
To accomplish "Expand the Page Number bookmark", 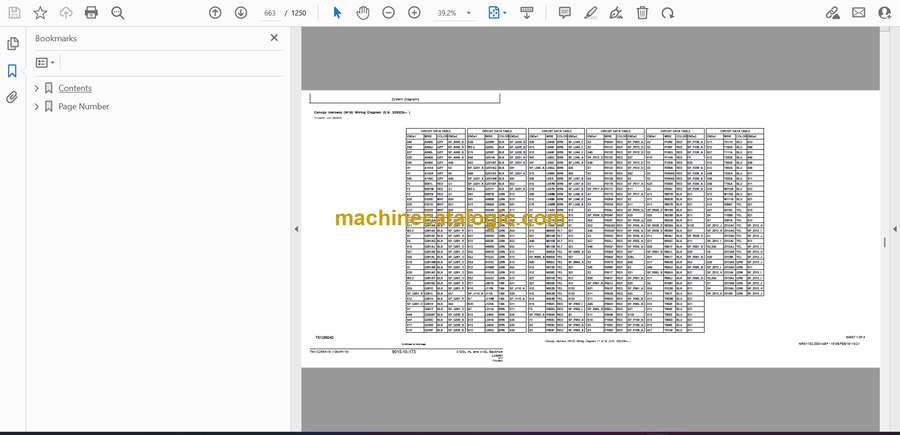I will [x=37, y=106].
